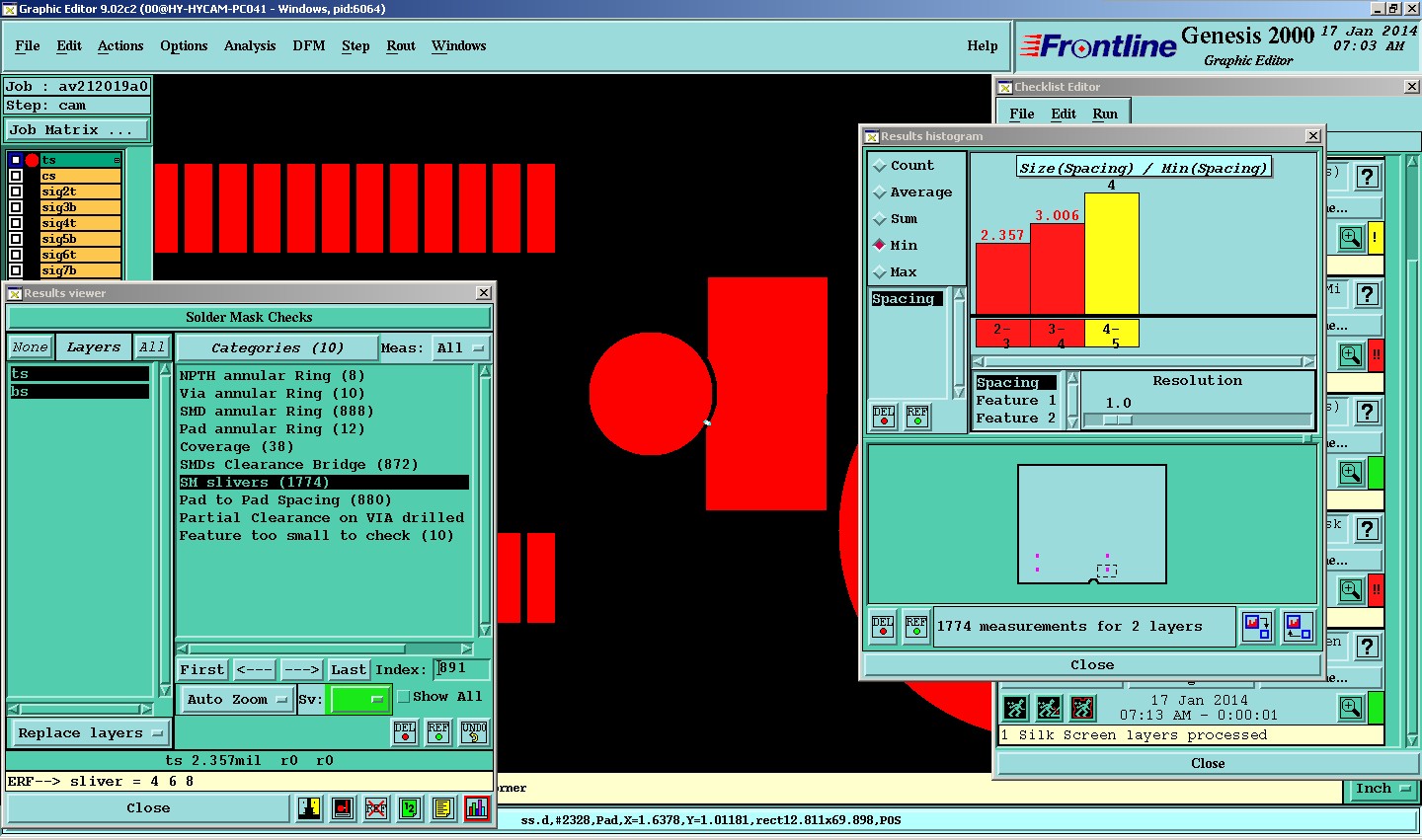Viewport: 1422px width, 840px height.
Task: Click the yellow histogram bar labeled 4
Action: click(x=1112, y=254)
